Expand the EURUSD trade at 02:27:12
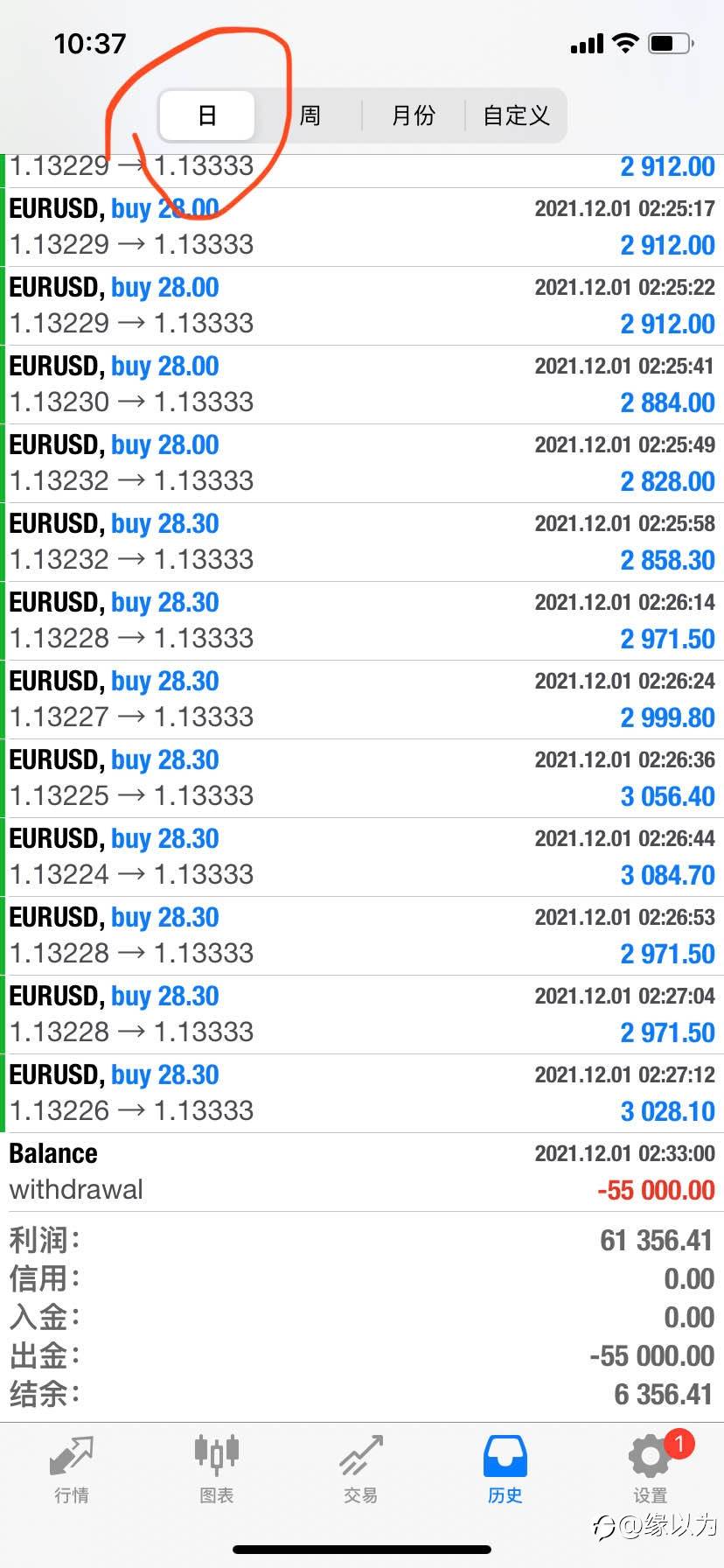 click(x=362, y=1094)
